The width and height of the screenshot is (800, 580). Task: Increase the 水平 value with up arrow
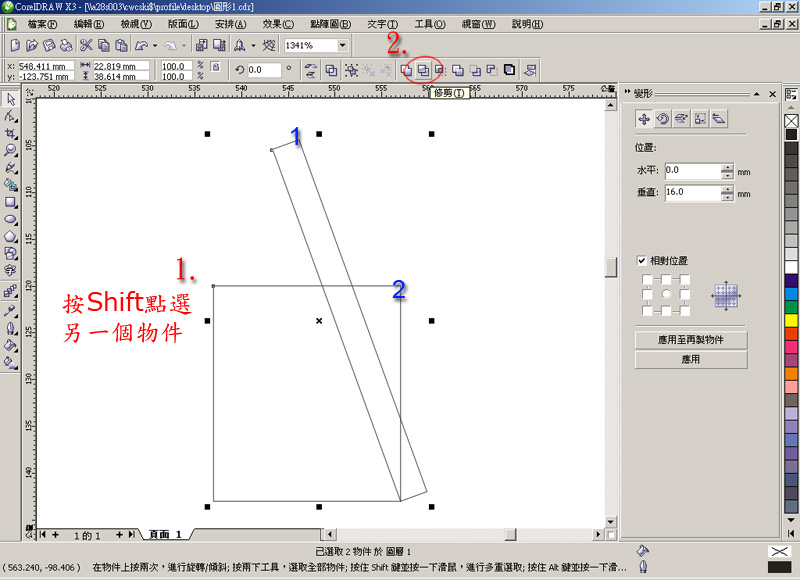click(728, 167)
